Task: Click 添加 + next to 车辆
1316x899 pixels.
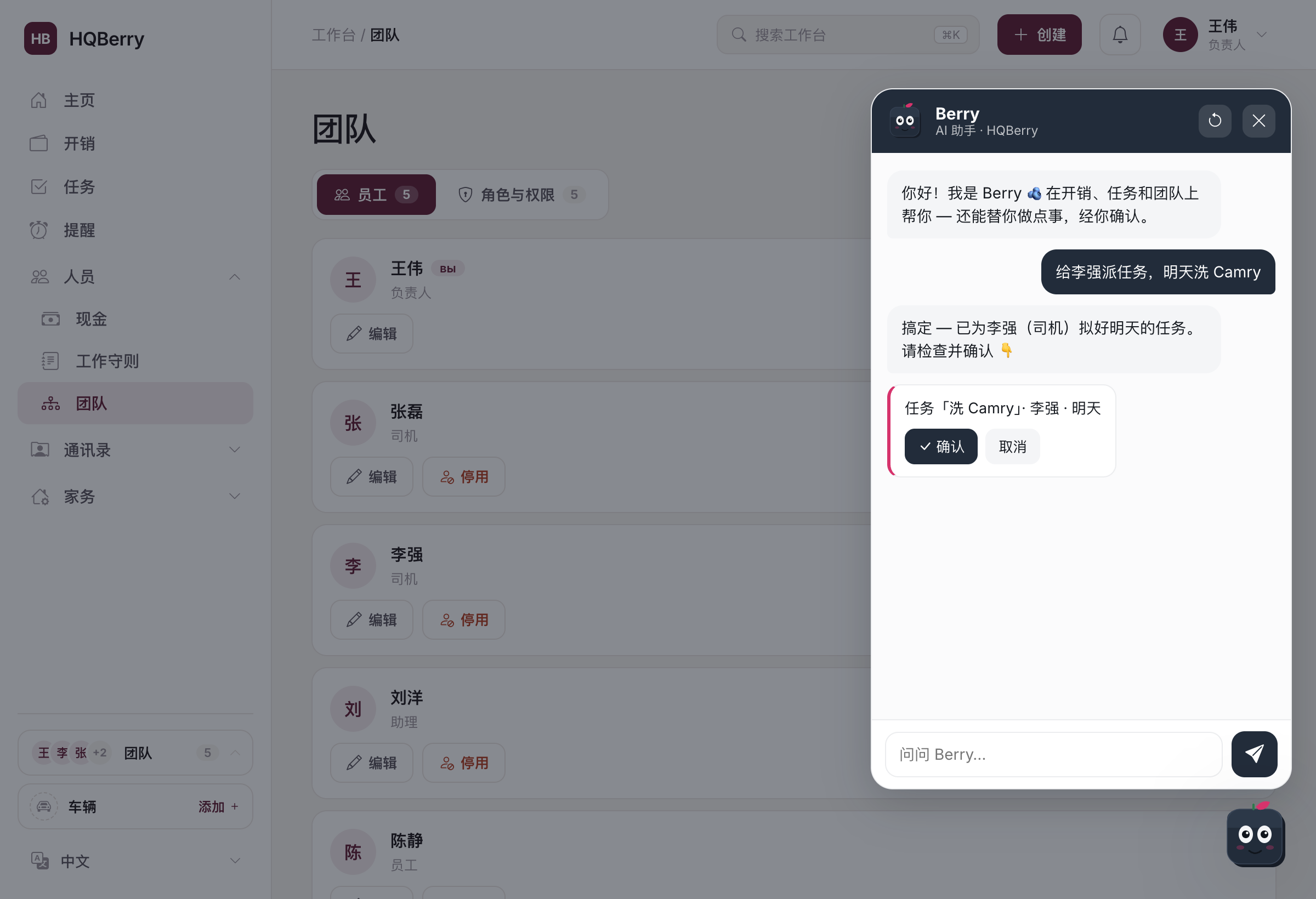Action: (x=219, y=807)
